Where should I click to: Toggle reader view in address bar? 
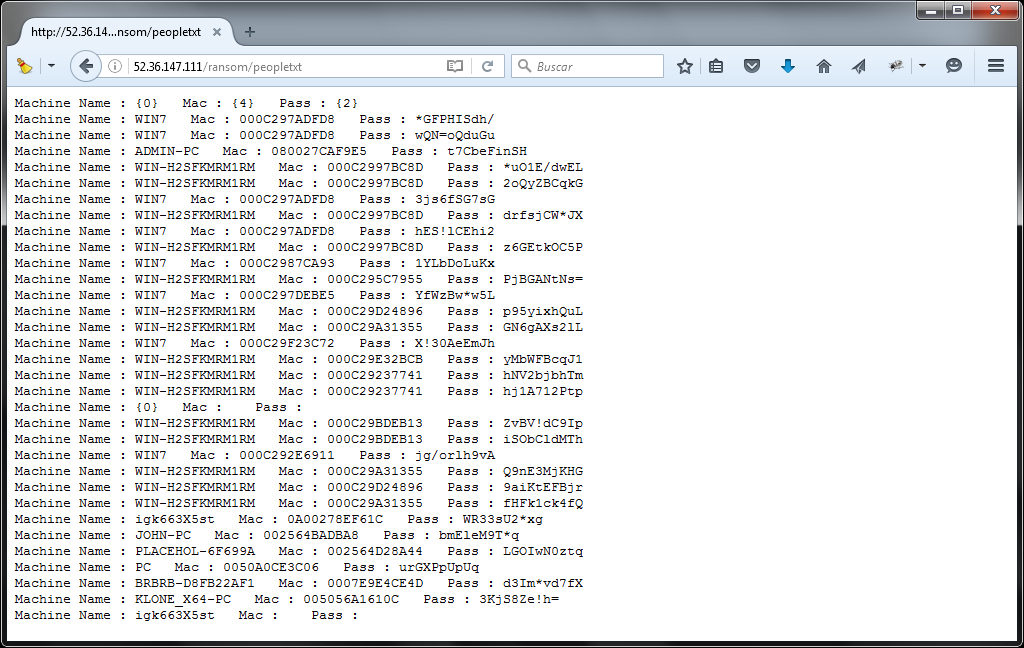click(455, 66)
